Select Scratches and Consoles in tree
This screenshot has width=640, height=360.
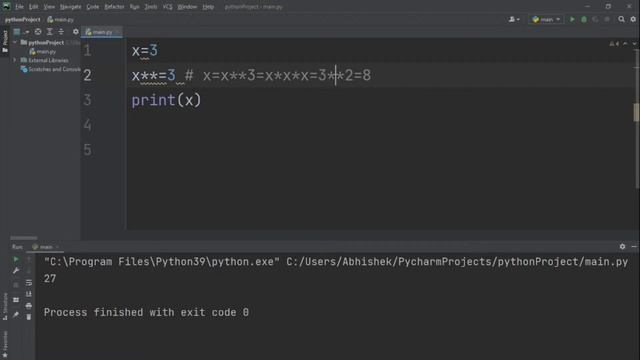click(51, 69)
